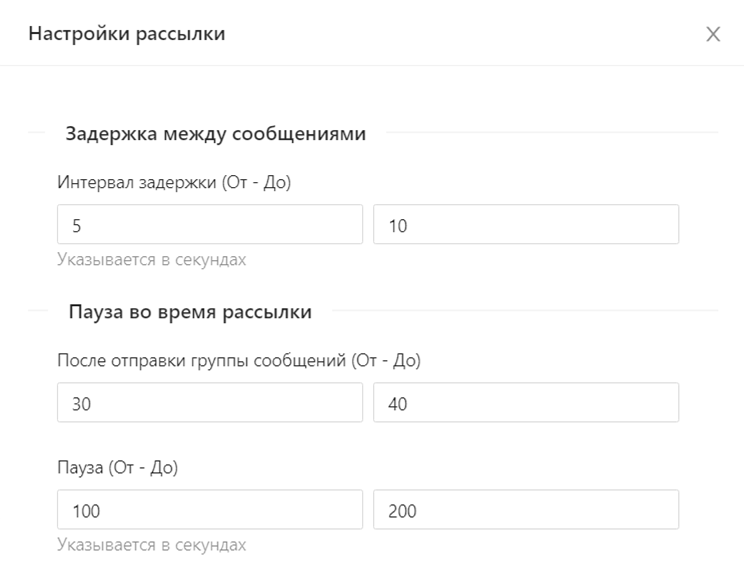Click the divider line right of Задержка между сообщениями

[x=550, y=132]
